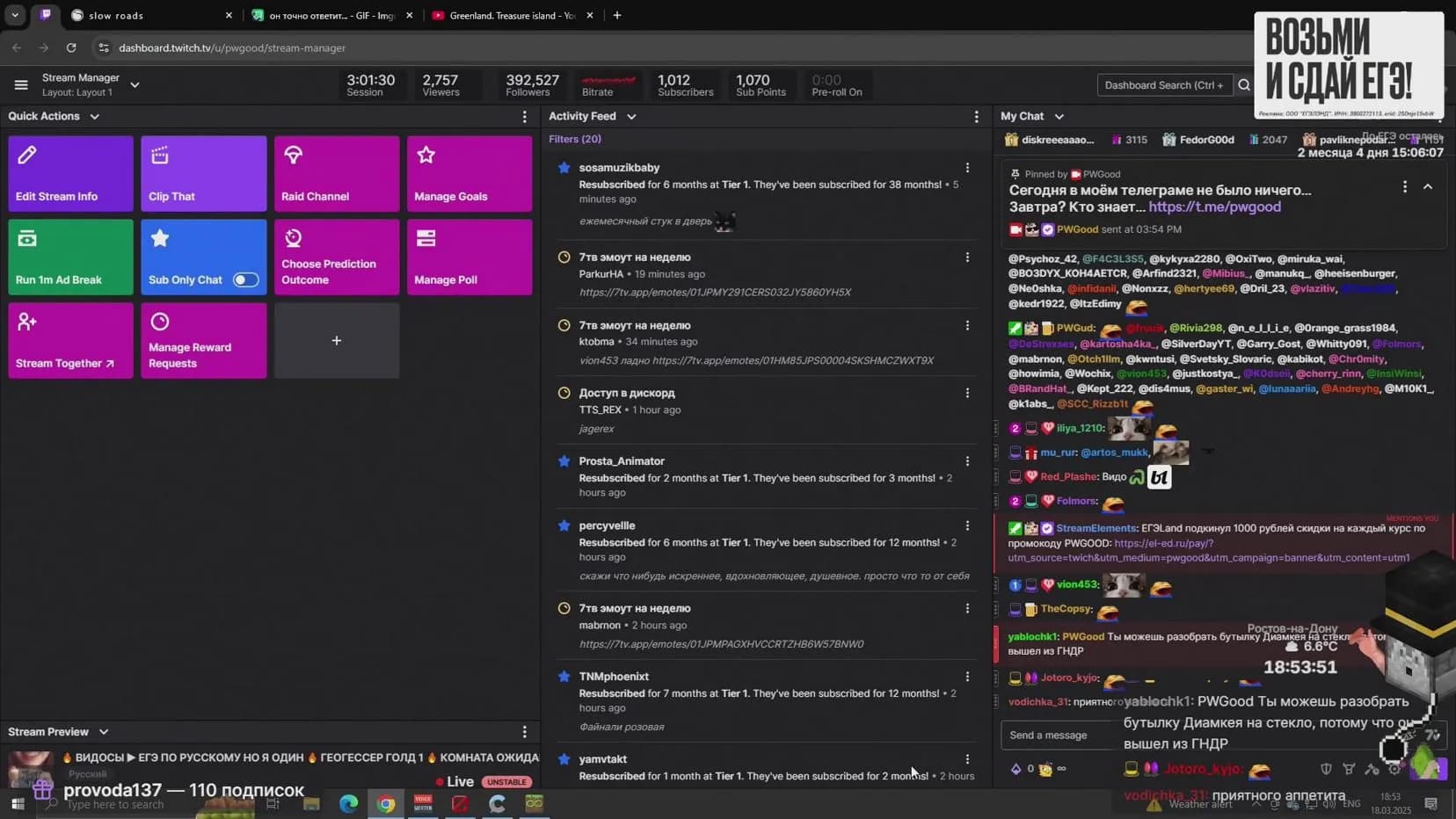Expand the Activity Feed dropdown
This screenshot has height=819, width=1456.
(x=630, y=116)
